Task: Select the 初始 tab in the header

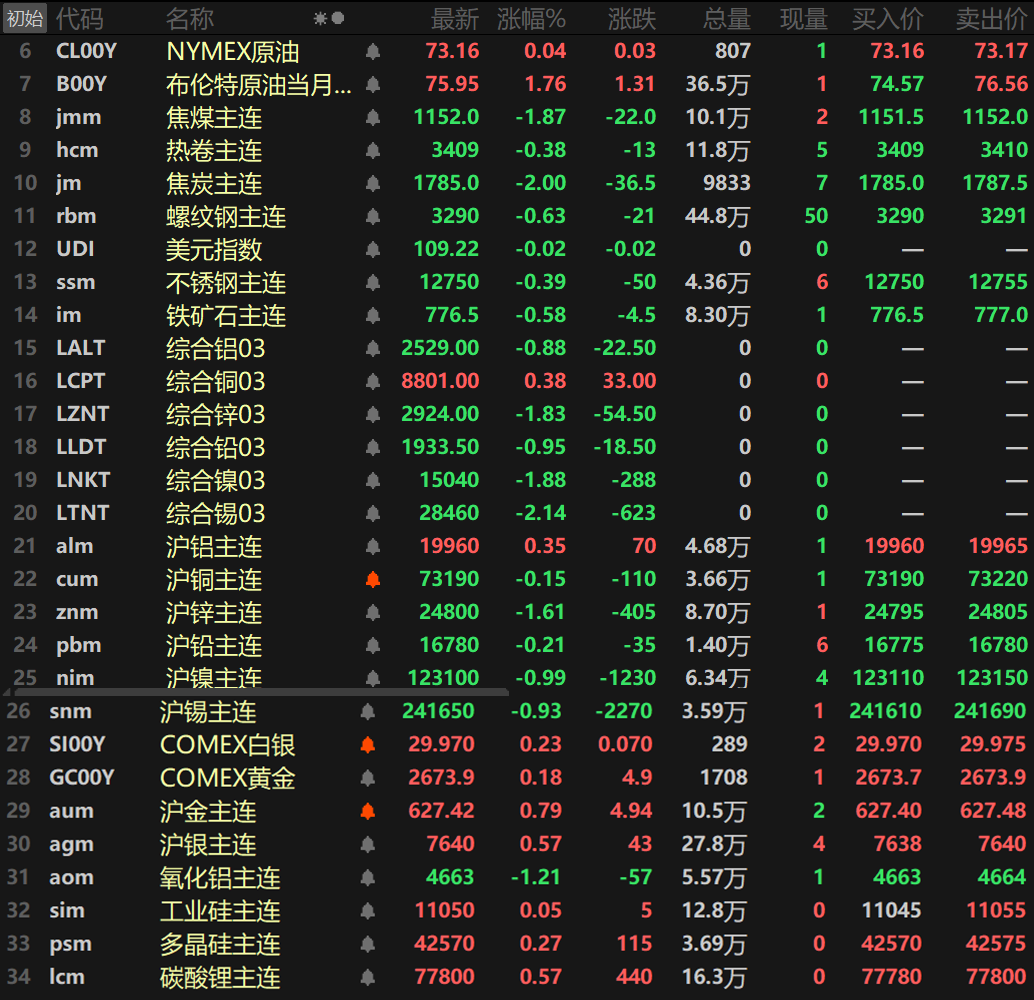Action: (25, 18)
